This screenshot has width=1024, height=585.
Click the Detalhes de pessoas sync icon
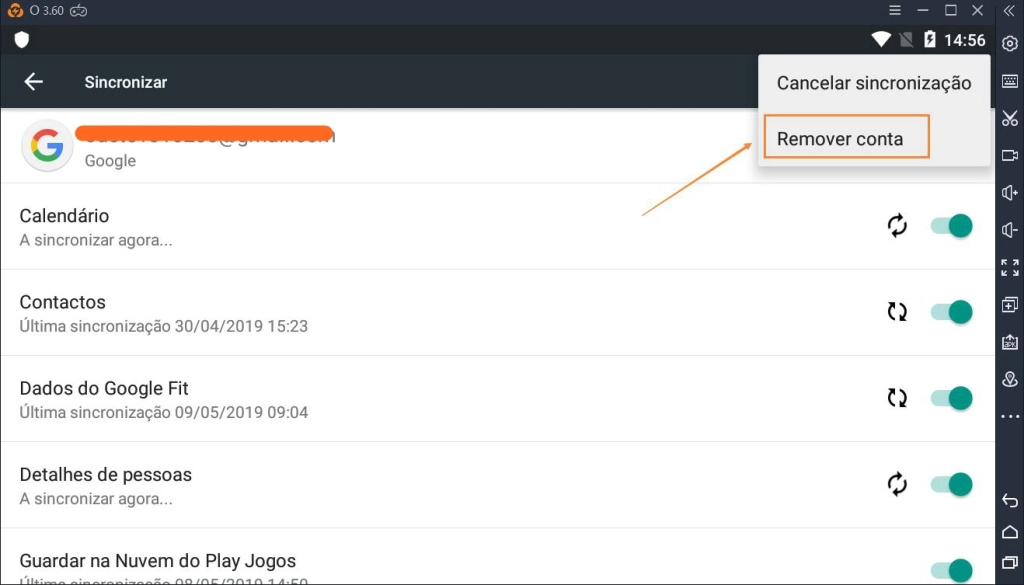point(897,484)
